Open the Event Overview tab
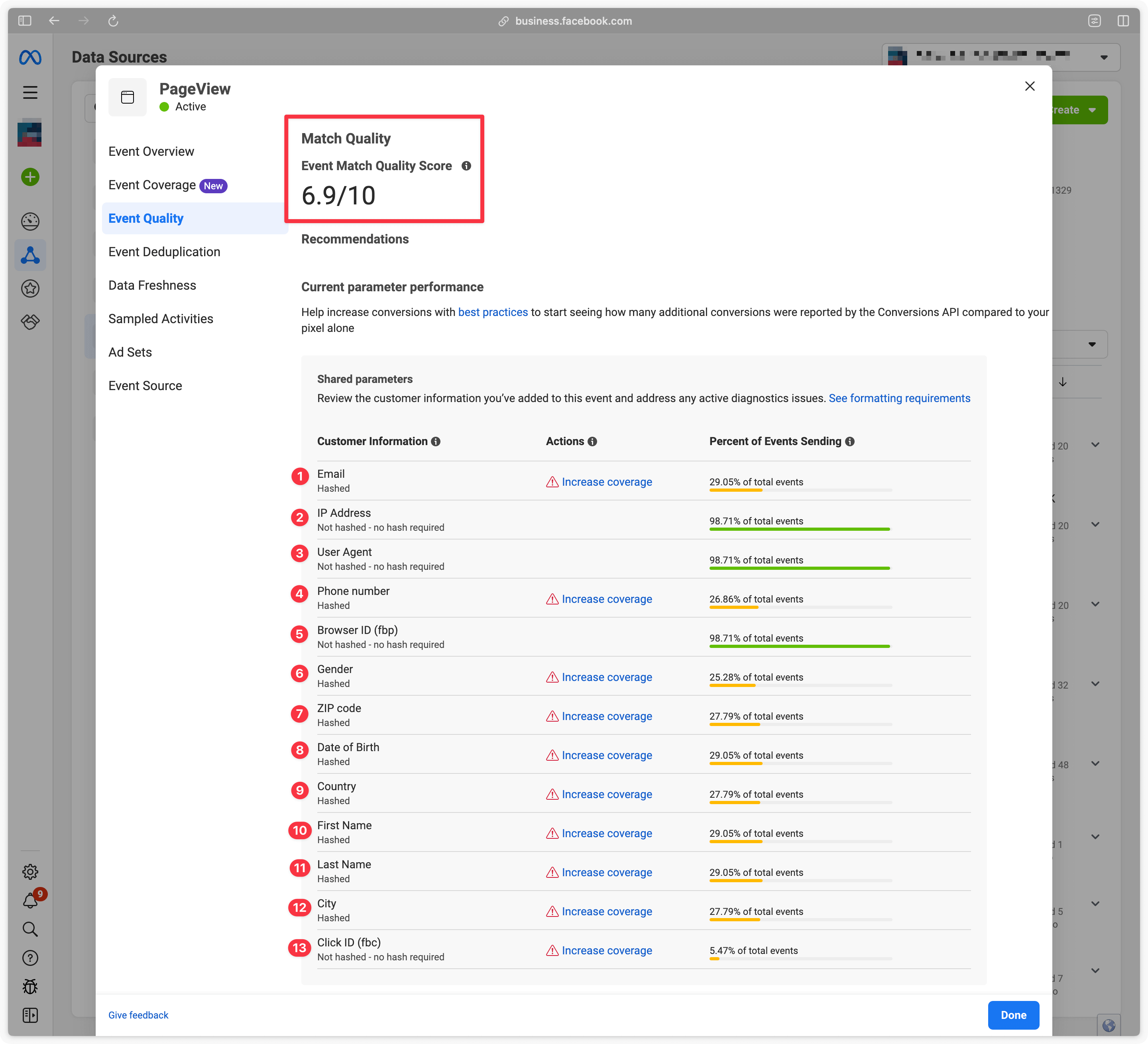This screenshot has height=1044, width=1148. 151,151
